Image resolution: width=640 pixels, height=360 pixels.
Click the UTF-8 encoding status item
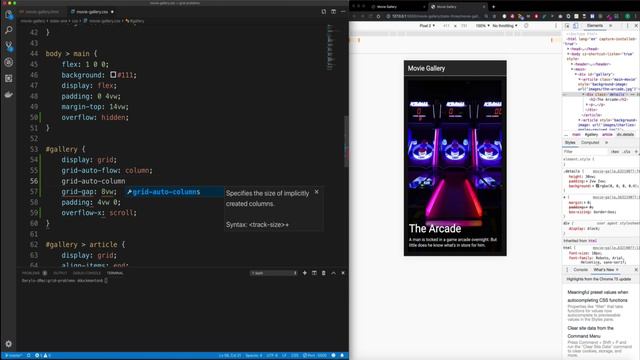point(272,356)
